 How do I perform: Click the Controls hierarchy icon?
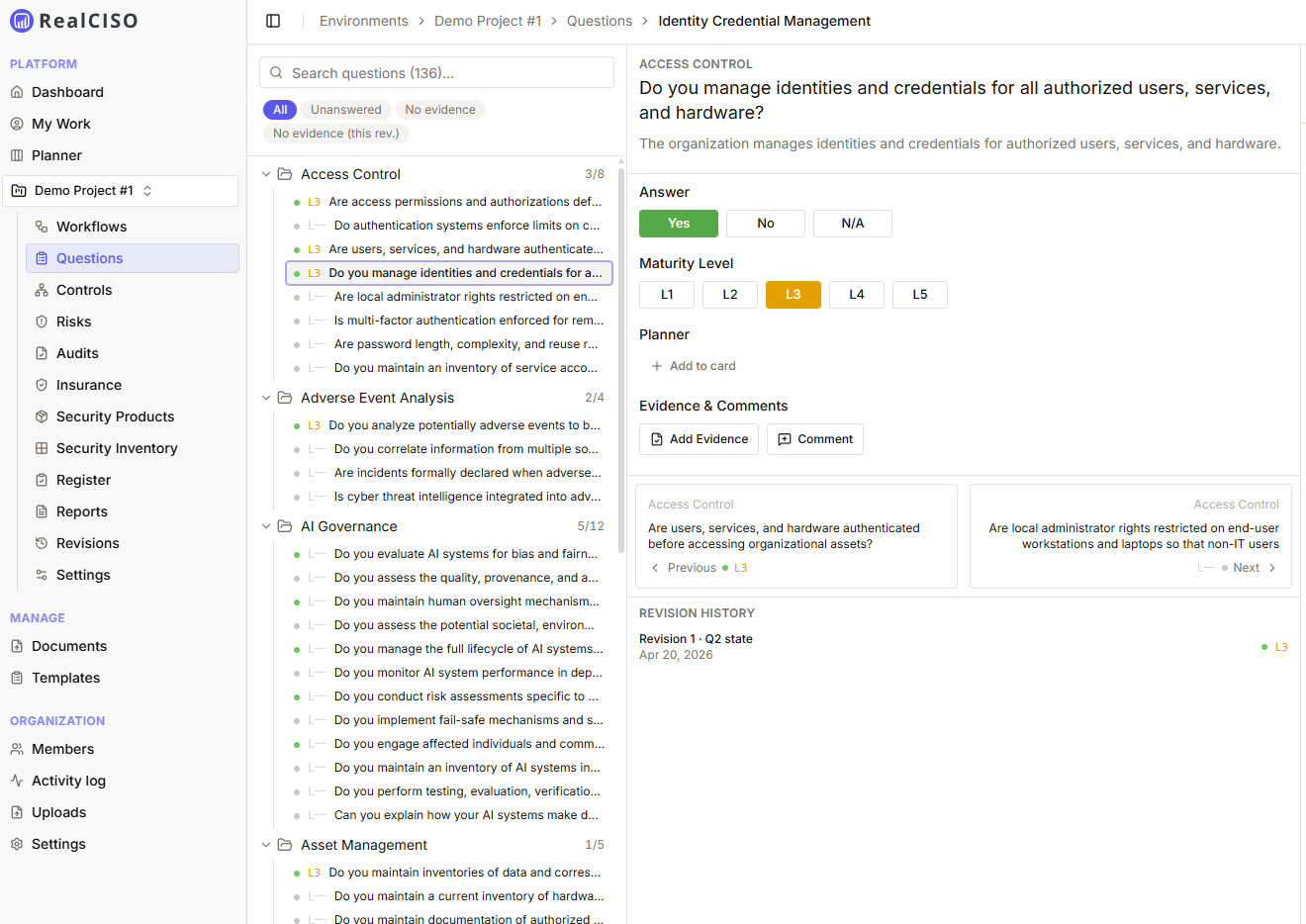(42, 290)
